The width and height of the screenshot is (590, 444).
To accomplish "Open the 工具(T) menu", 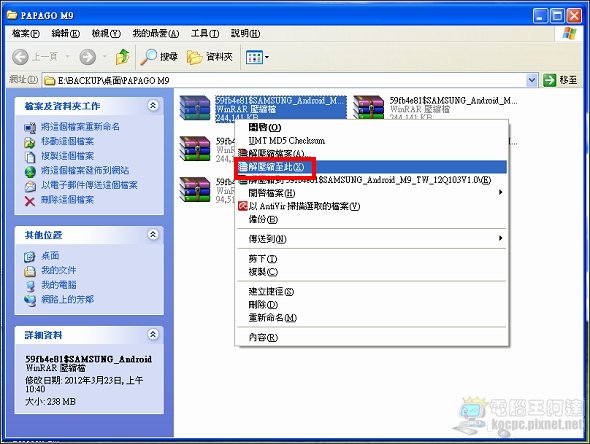I will 205,33.
